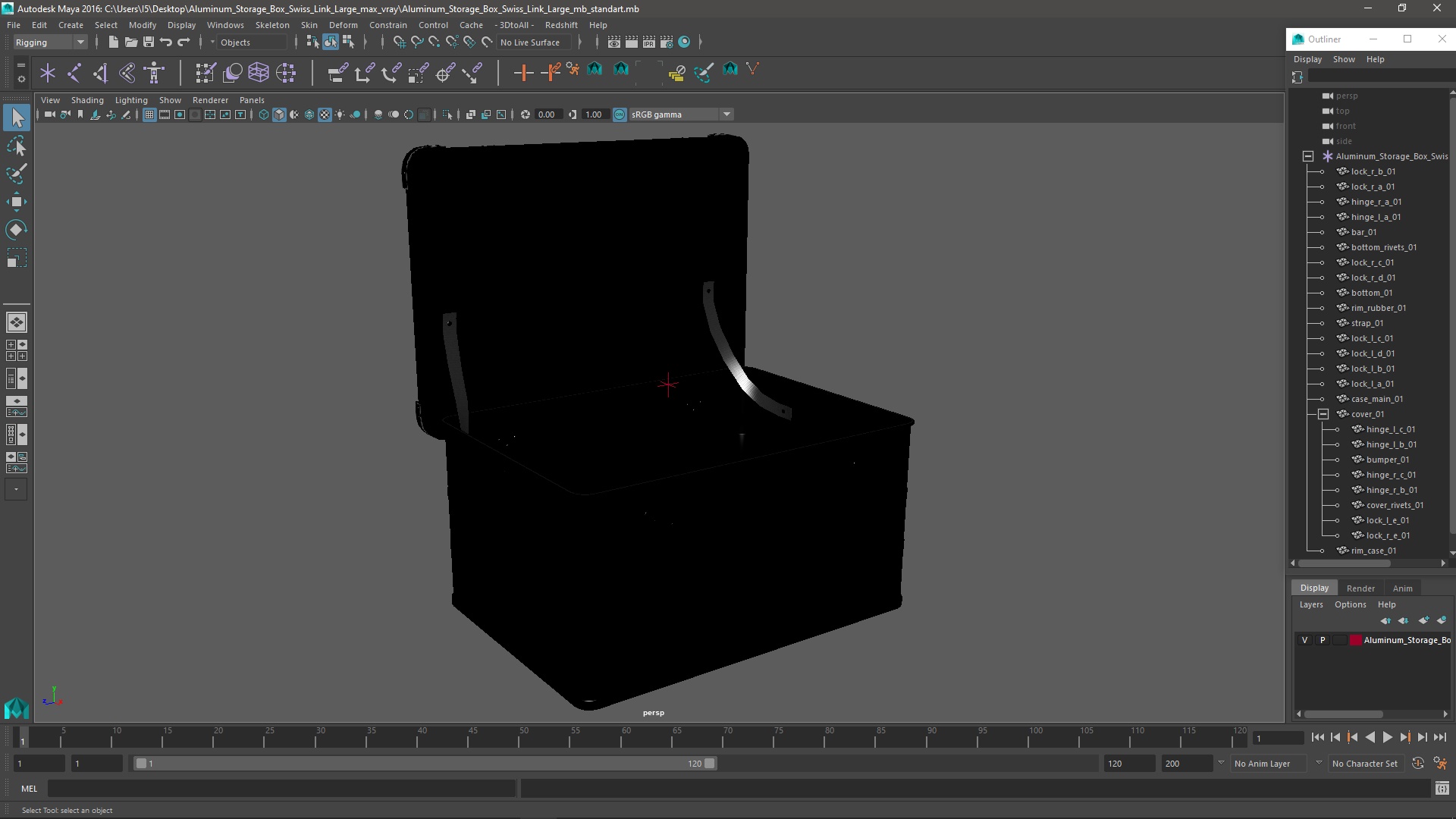Collapse the Aluminum_Storage_Box_Swis group
This screenshot has height=819, width=1456.
tap(1308, 156)
